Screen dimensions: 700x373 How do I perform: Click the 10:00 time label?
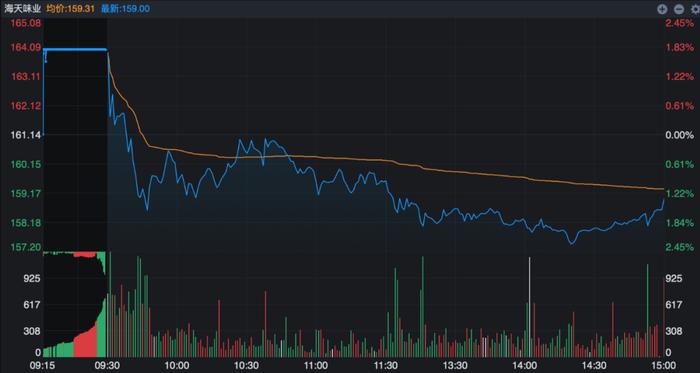point(176,365)
